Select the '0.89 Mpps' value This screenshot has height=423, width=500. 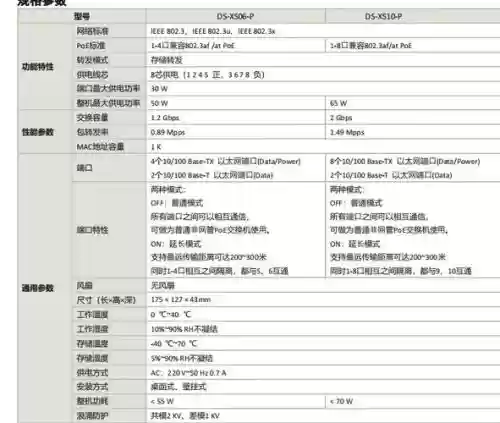[x=167, y=132]
